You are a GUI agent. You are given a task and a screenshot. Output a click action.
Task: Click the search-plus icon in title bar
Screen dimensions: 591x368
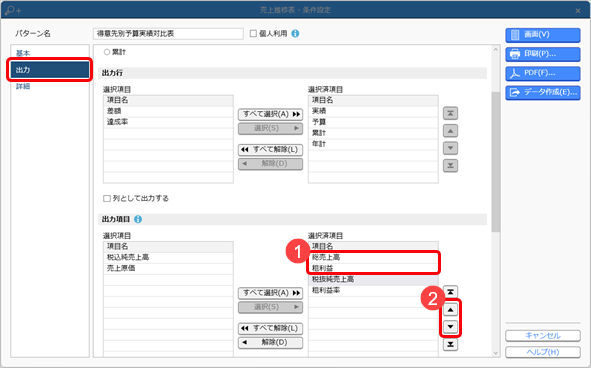[13, 10]
